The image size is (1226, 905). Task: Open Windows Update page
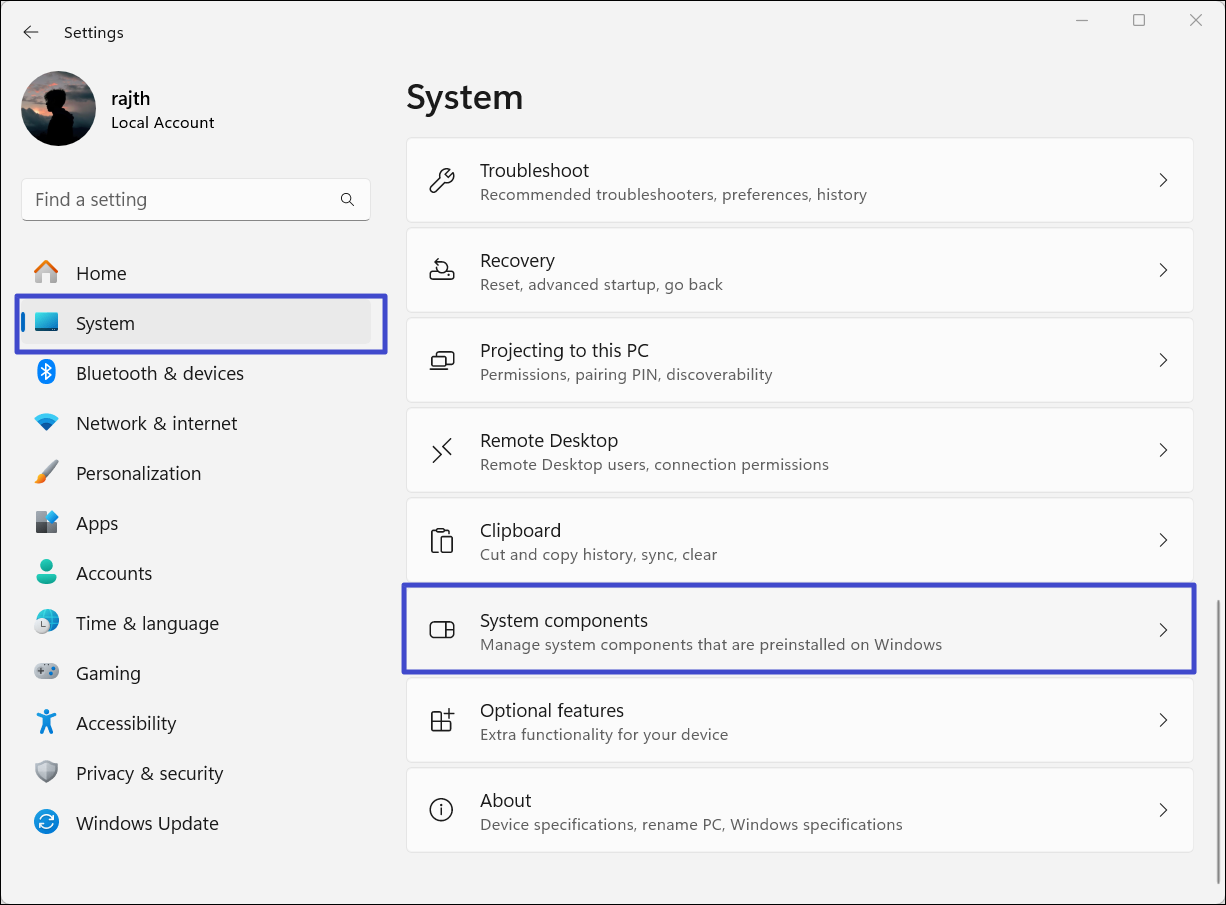(x=147, y=824)
